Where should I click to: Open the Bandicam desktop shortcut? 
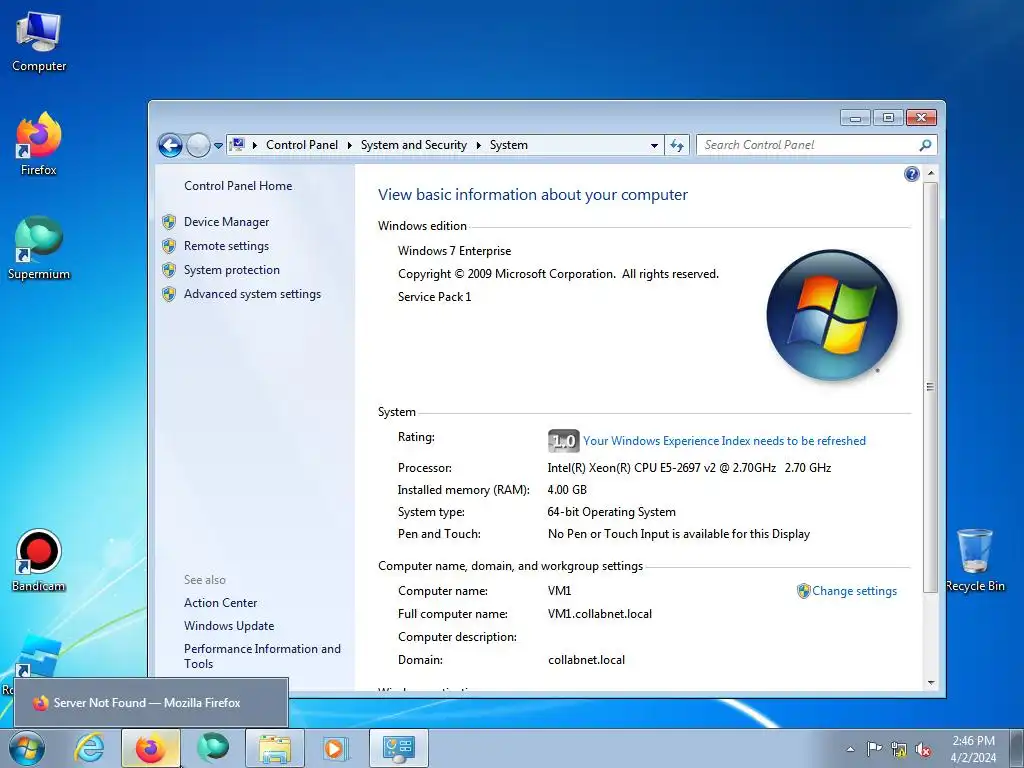coord(39,560)
